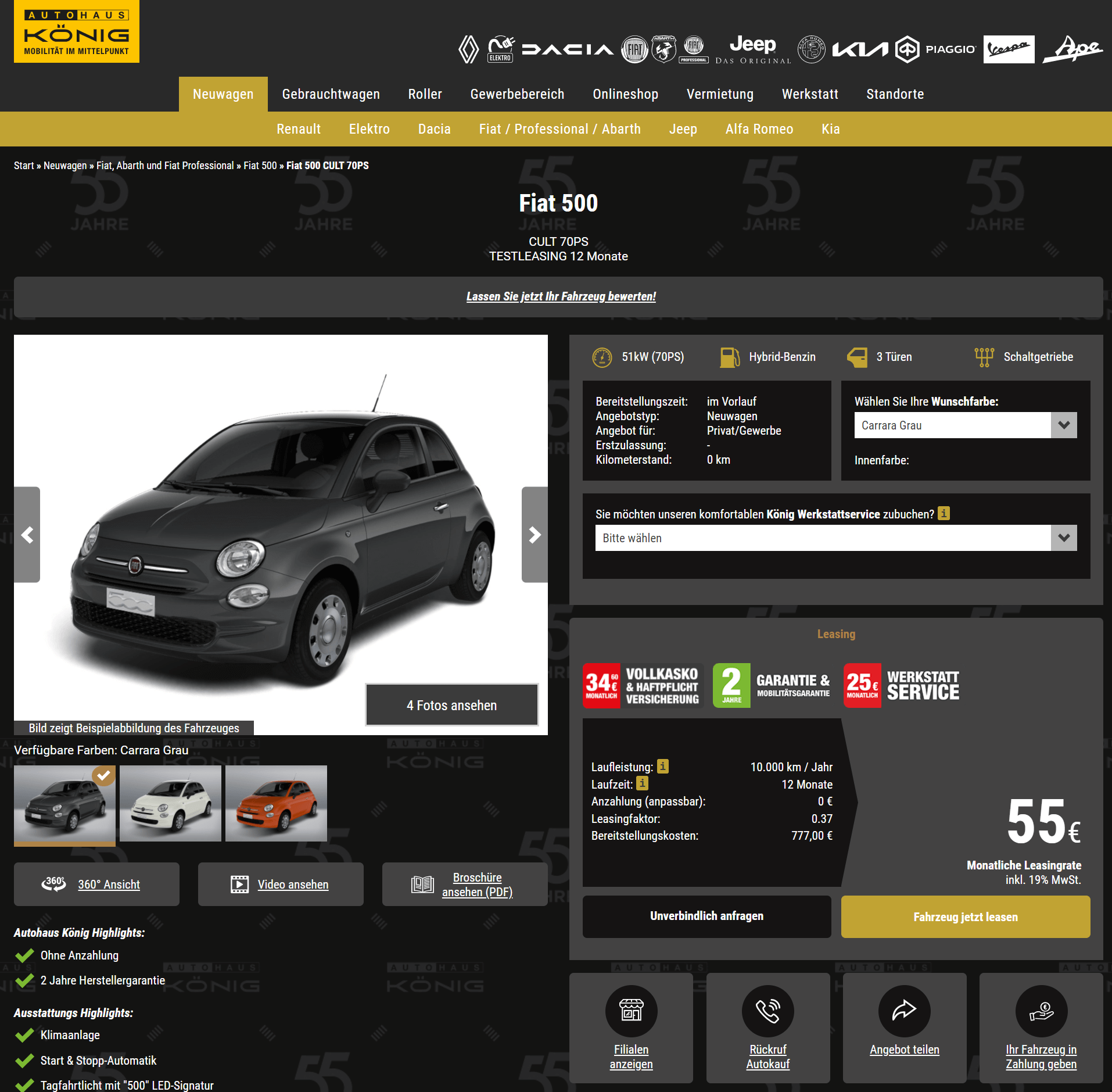Screen dimensions: 1112x1092
Task: Select Jeep in the brand submenu
Action: (x=683, y=129)
